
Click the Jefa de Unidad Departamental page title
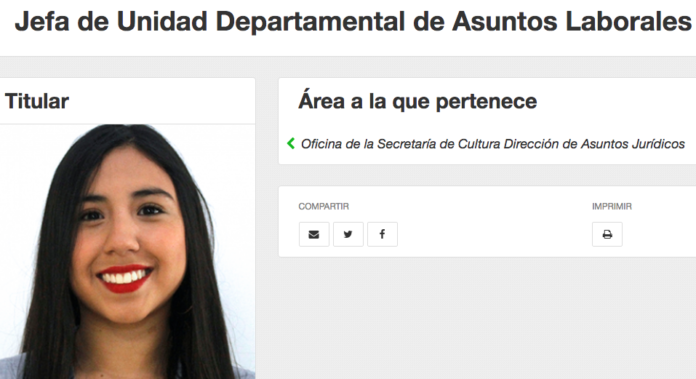point(353,21)
